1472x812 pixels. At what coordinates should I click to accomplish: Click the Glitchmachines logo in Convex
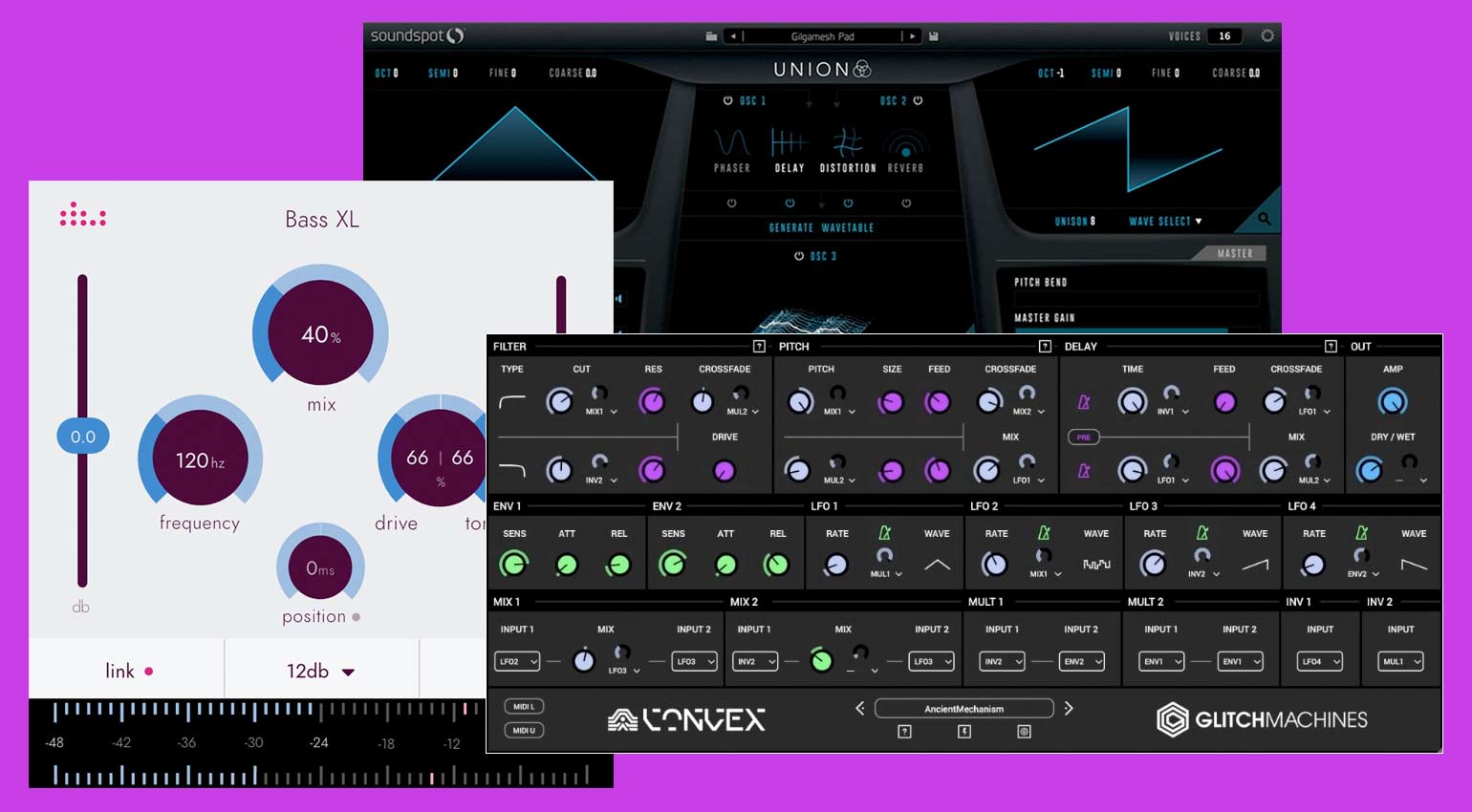(x=1262, y=719)
